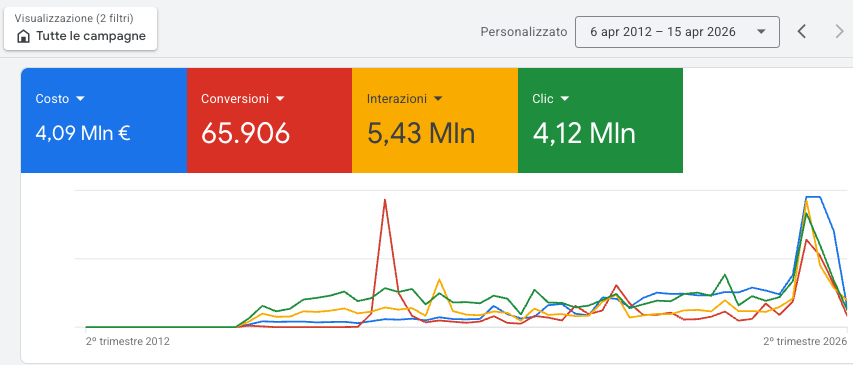
Task: Click the home icon beside Tutte le campagne
Action: point(23,36)
